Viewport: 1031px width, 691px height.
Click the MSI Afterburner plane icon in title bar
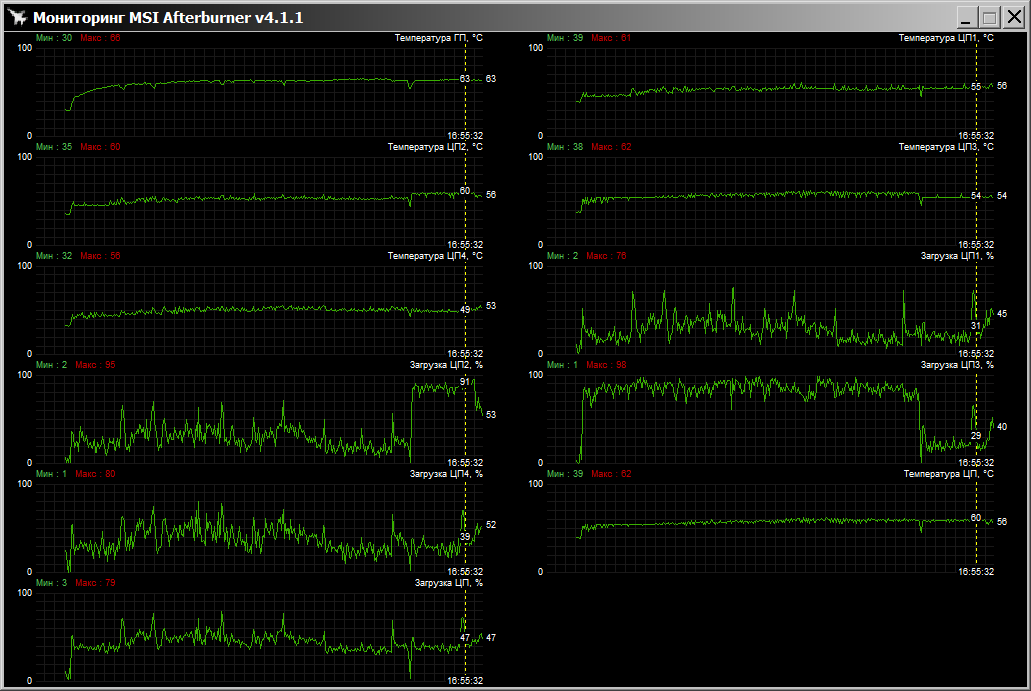(x=16, y=17)
